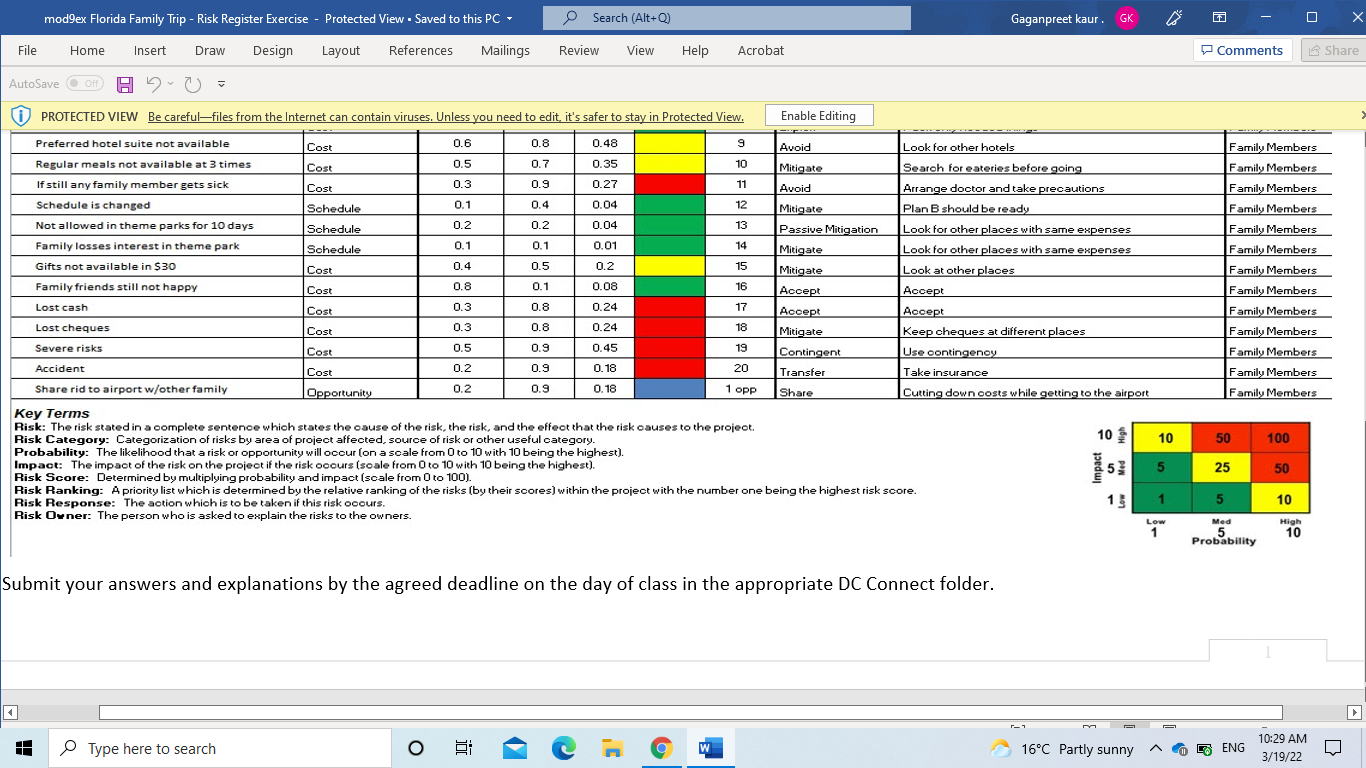
Task: Open the Draw tab
Action: click(210, 50)
